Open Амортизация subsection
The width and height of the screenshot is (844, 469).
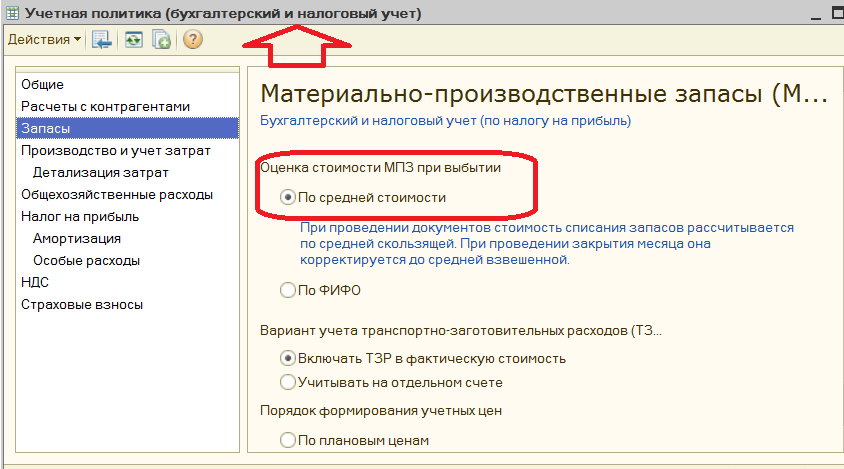tap(128, 239)
